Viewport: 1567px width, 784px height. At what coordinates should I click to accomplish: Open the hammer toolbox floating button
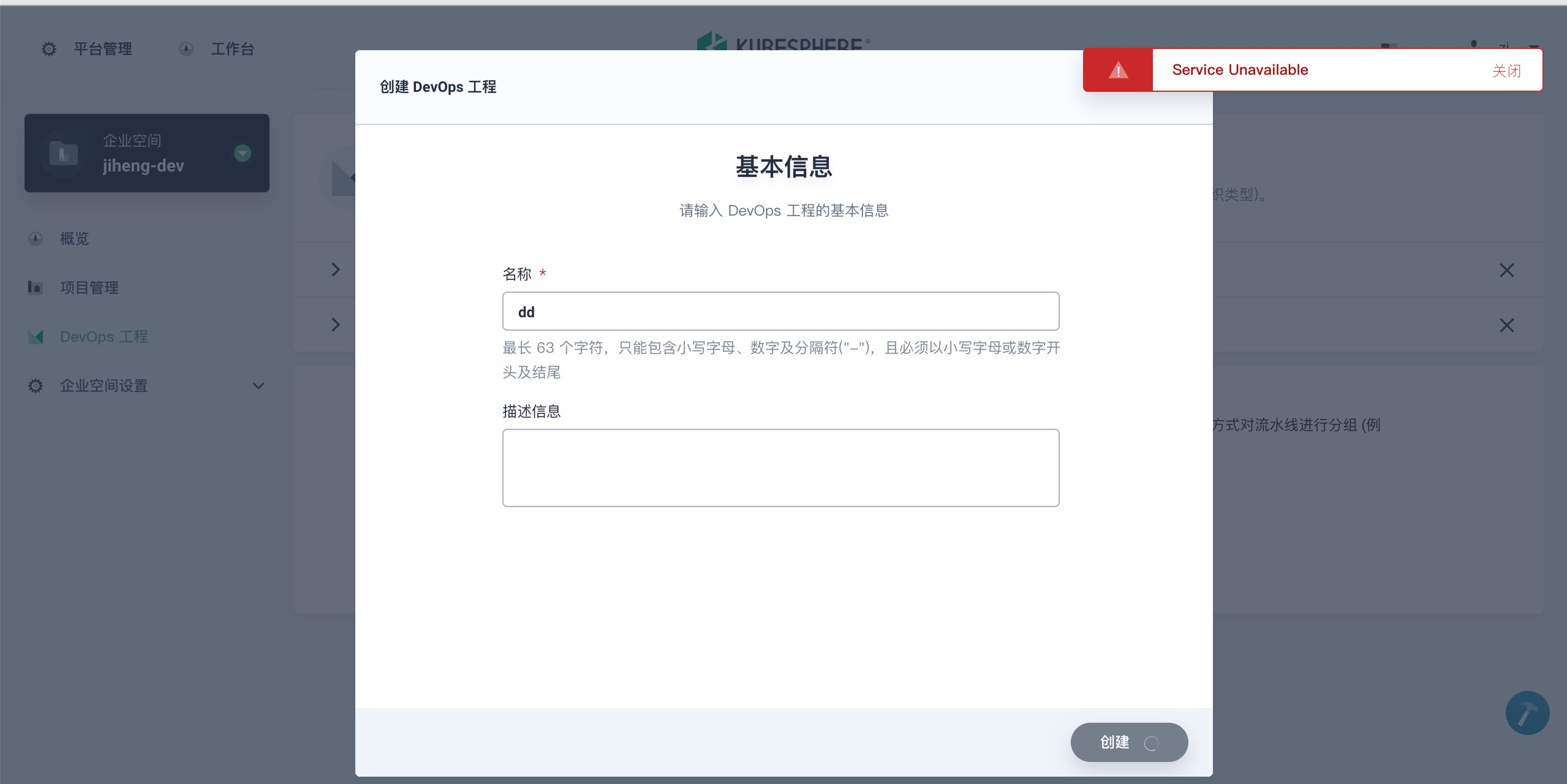click(1527, 713)
